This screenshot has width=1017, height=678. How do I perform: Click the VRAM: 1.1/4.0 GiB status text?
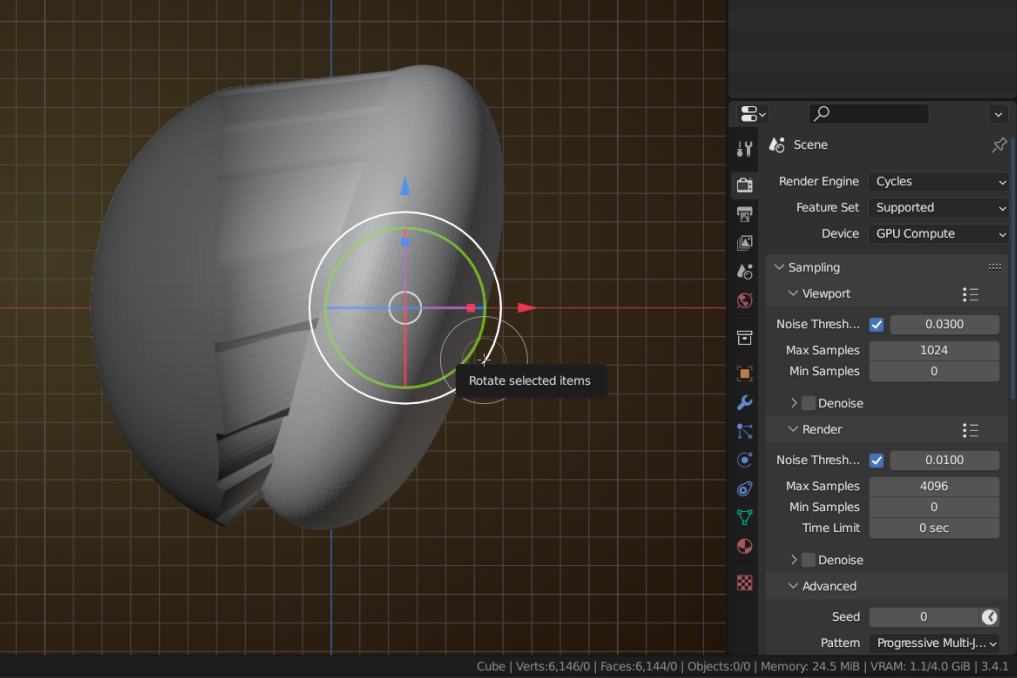click(x=920, y=666)
